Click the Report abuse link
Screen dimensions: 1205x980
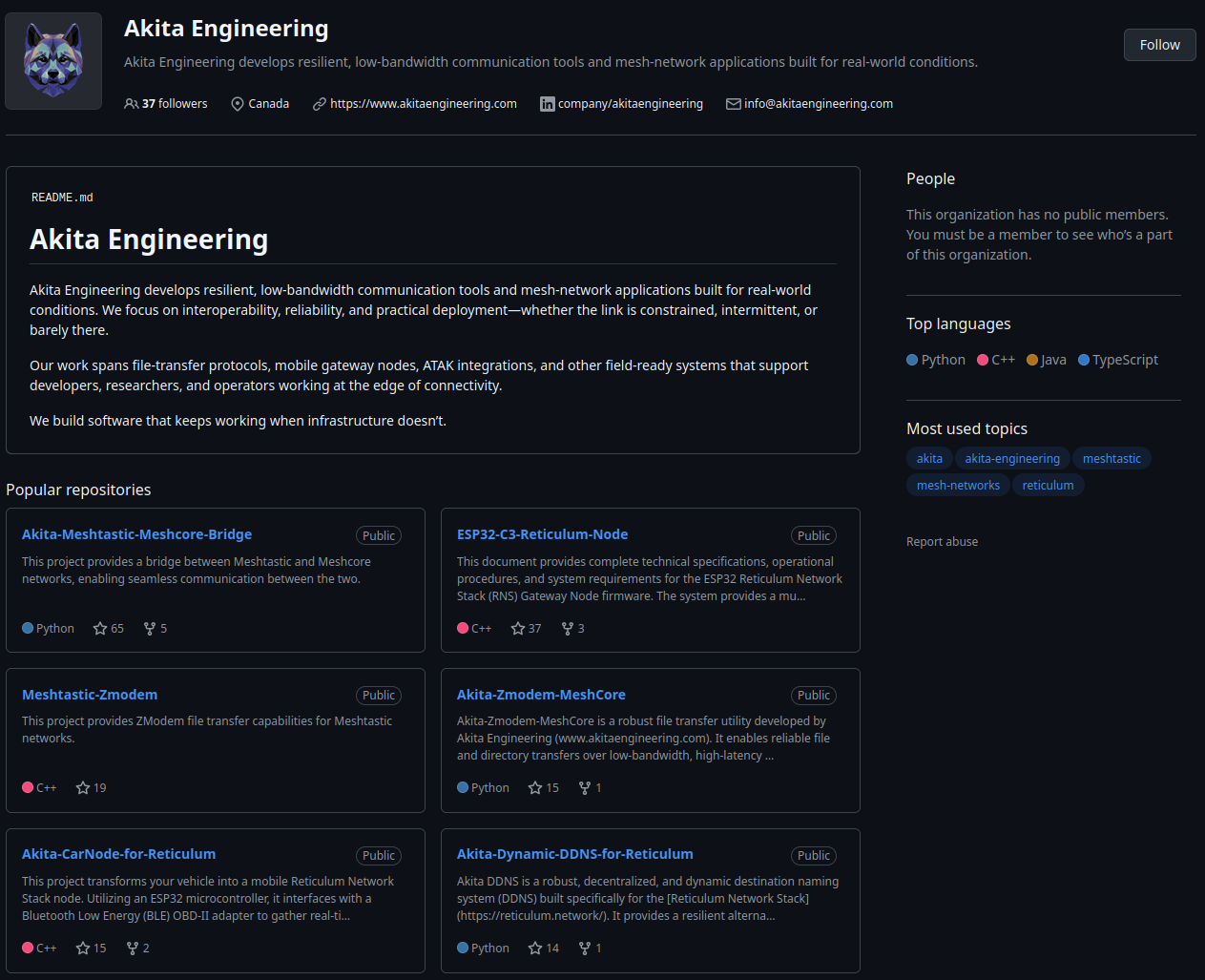click(942, 542)
